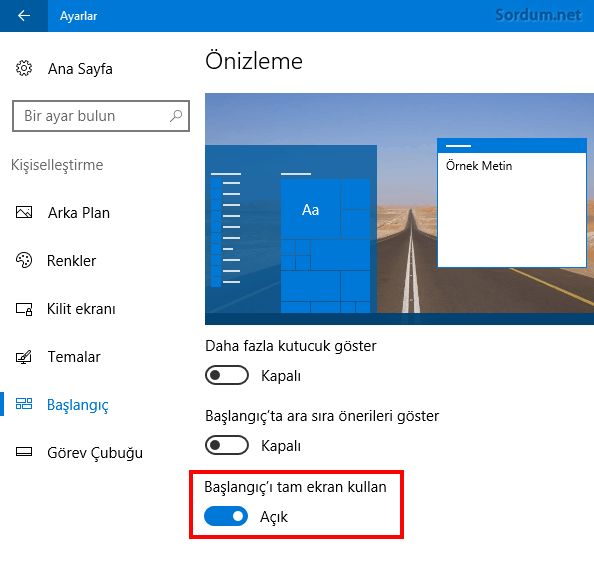Click the Arka Plan picture icon

pyautogui.click(x=24, y=212)
